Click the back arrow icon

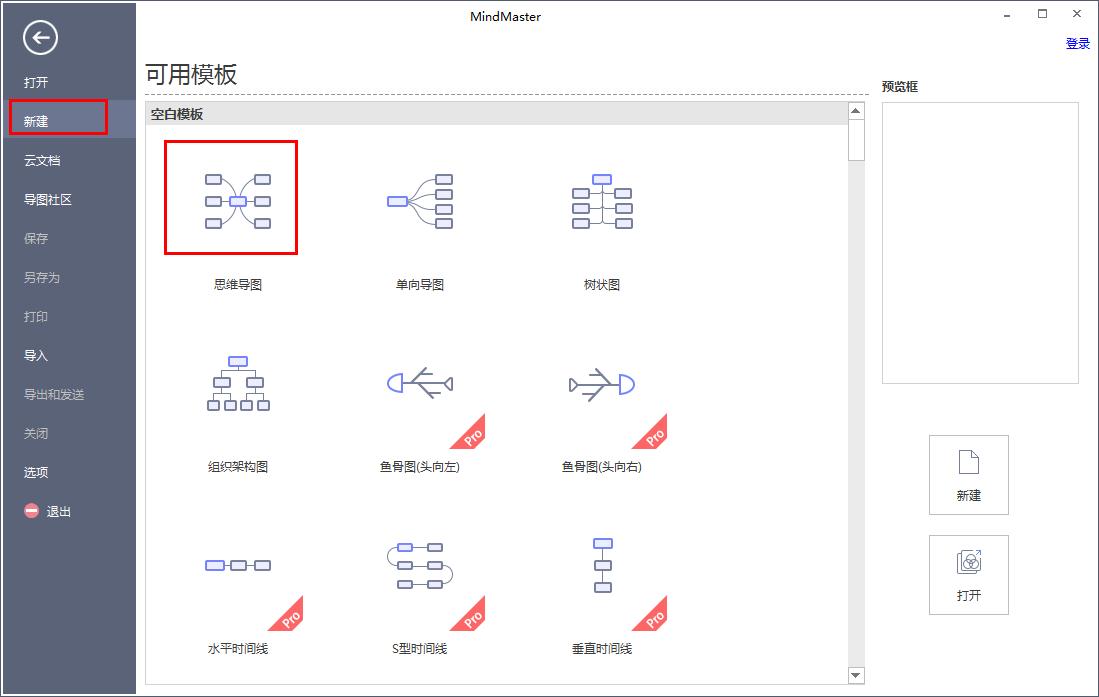(x=41, y=39)
